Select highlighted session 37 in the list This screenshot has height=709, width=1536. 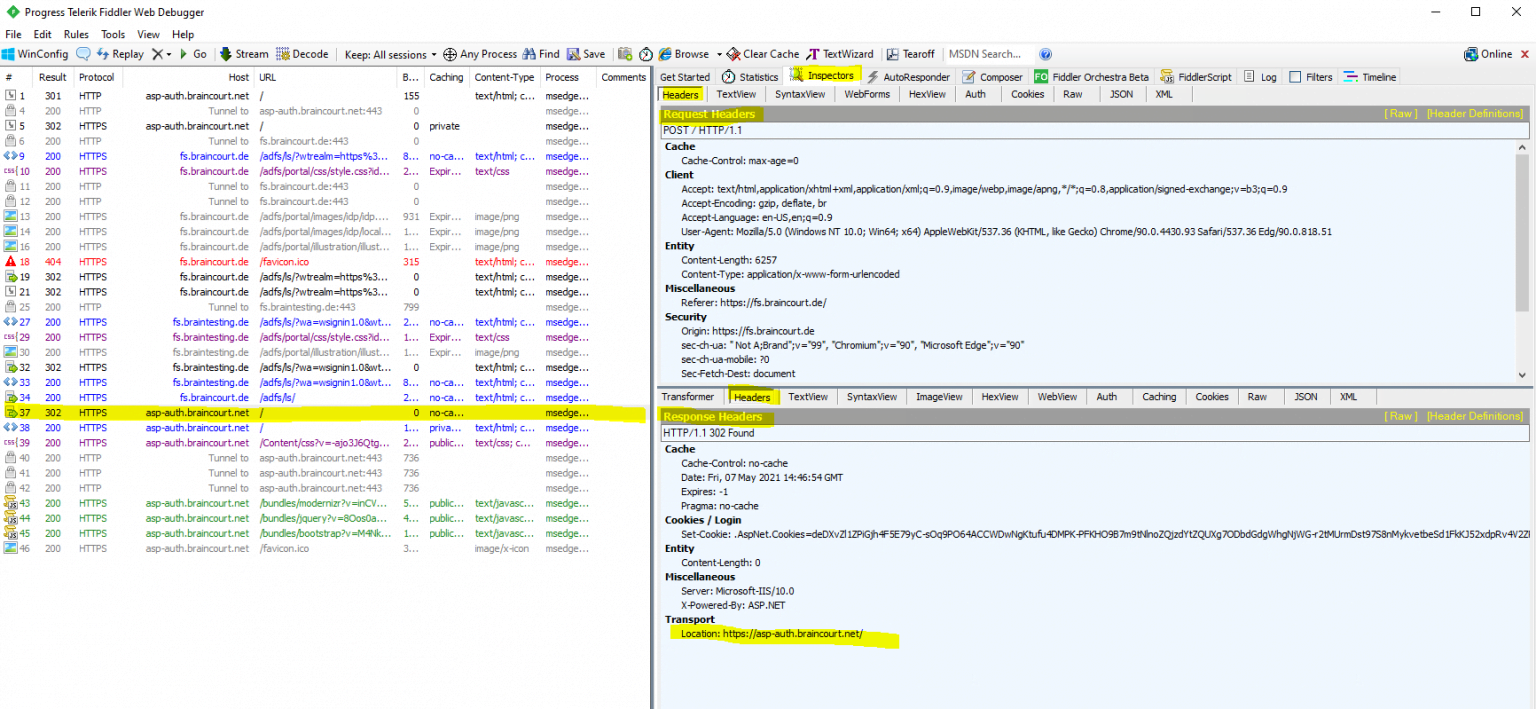point(300,412)
